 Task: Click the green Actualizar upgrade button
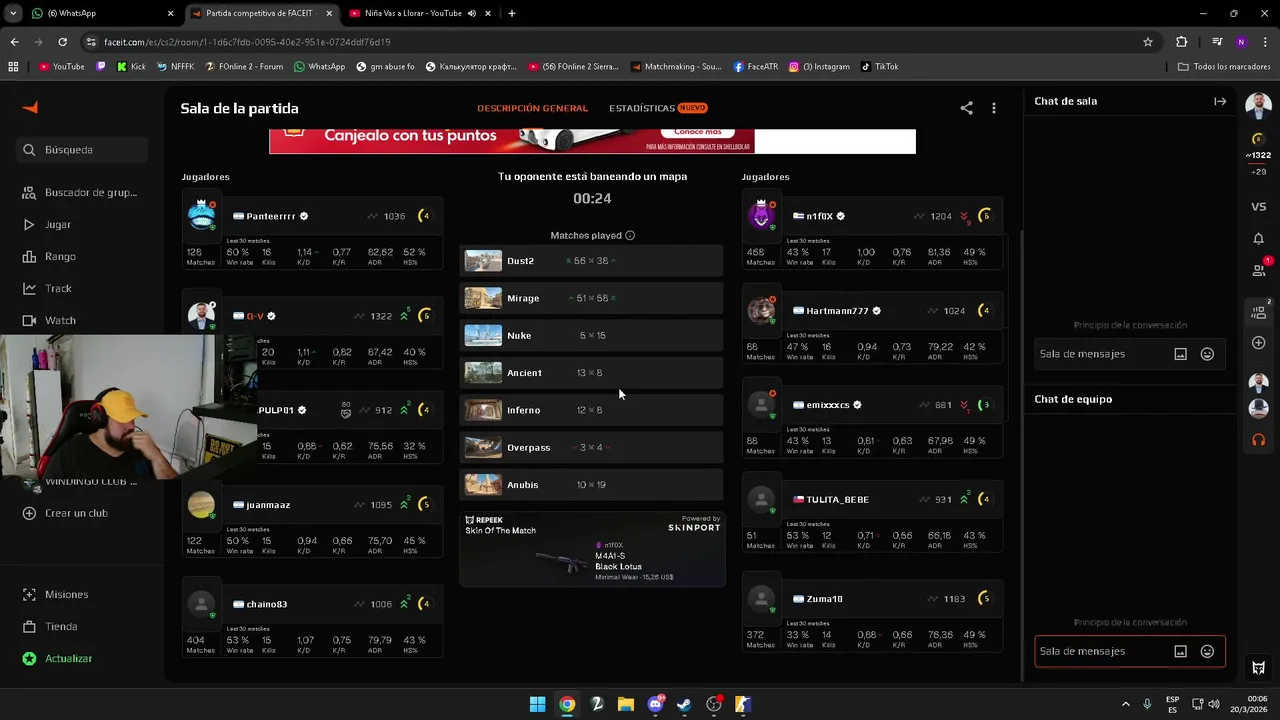pyautogui.click(x=58, y=658)
